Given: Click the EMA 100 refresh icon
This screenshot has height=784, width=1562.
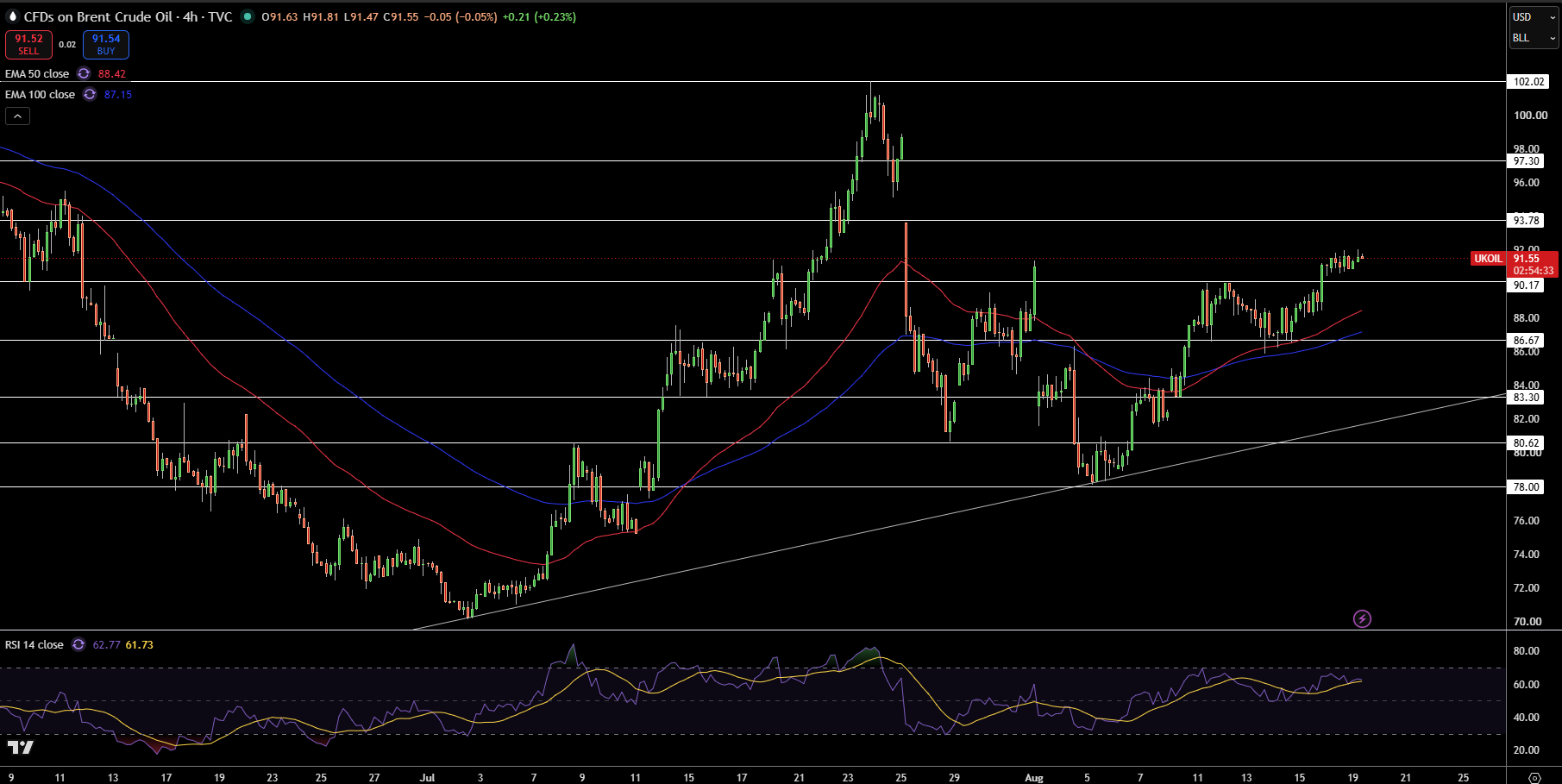Looking at the screenshot, I should [x=90, y=95].
